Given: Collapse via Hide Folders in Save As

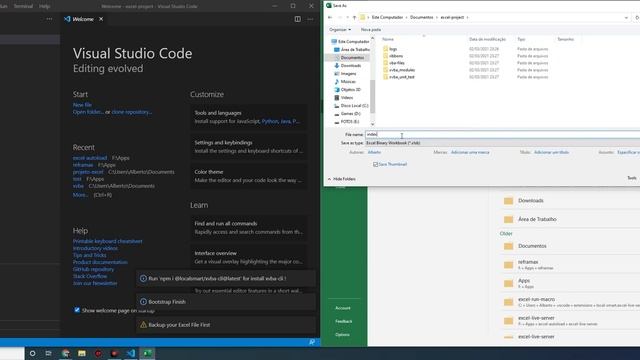Looking at the screenshot, I should (x=342, y=179).
